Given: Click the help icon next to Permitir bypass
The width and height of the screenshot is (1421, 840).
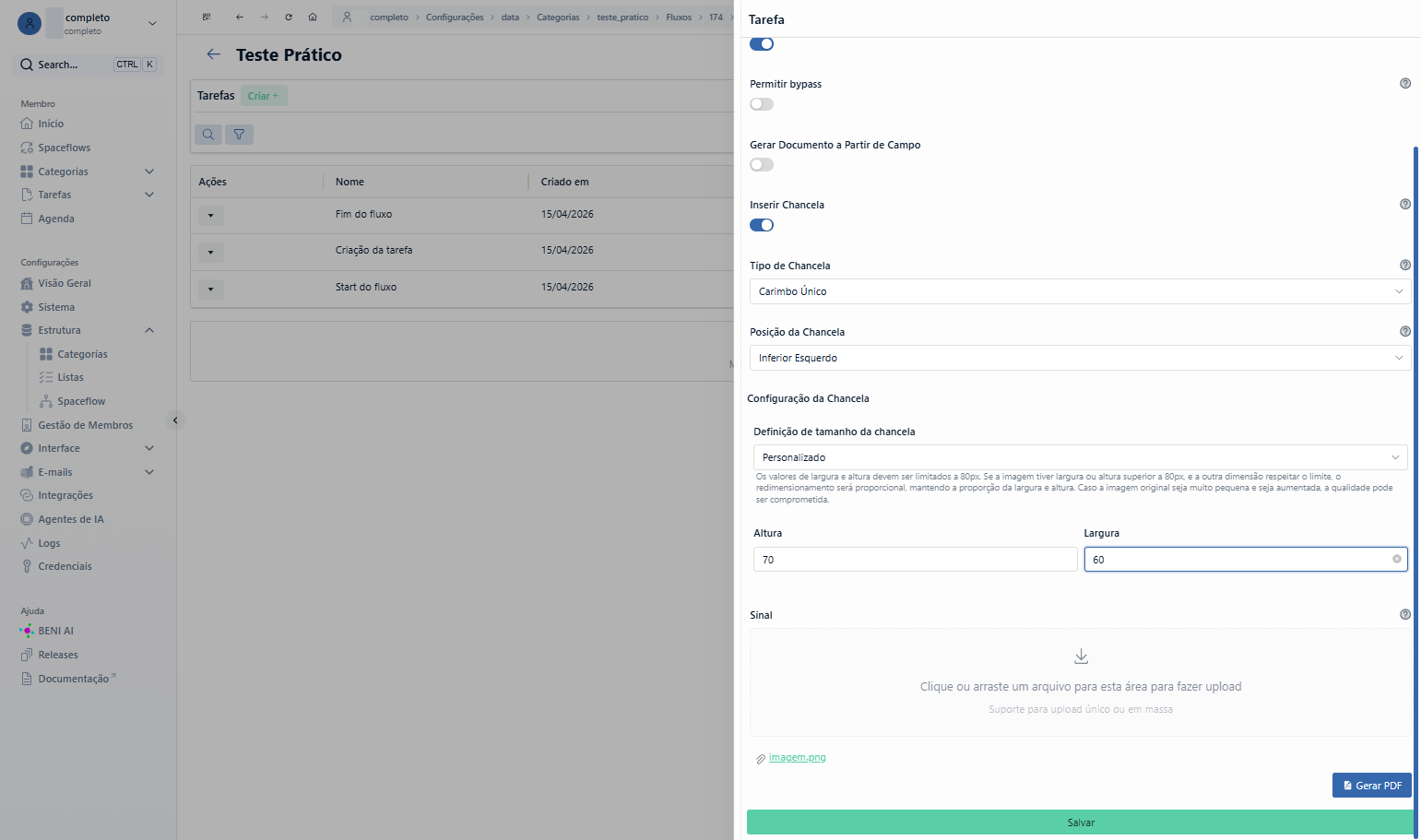Looking at the screenshot, I should coord(1405,83).
